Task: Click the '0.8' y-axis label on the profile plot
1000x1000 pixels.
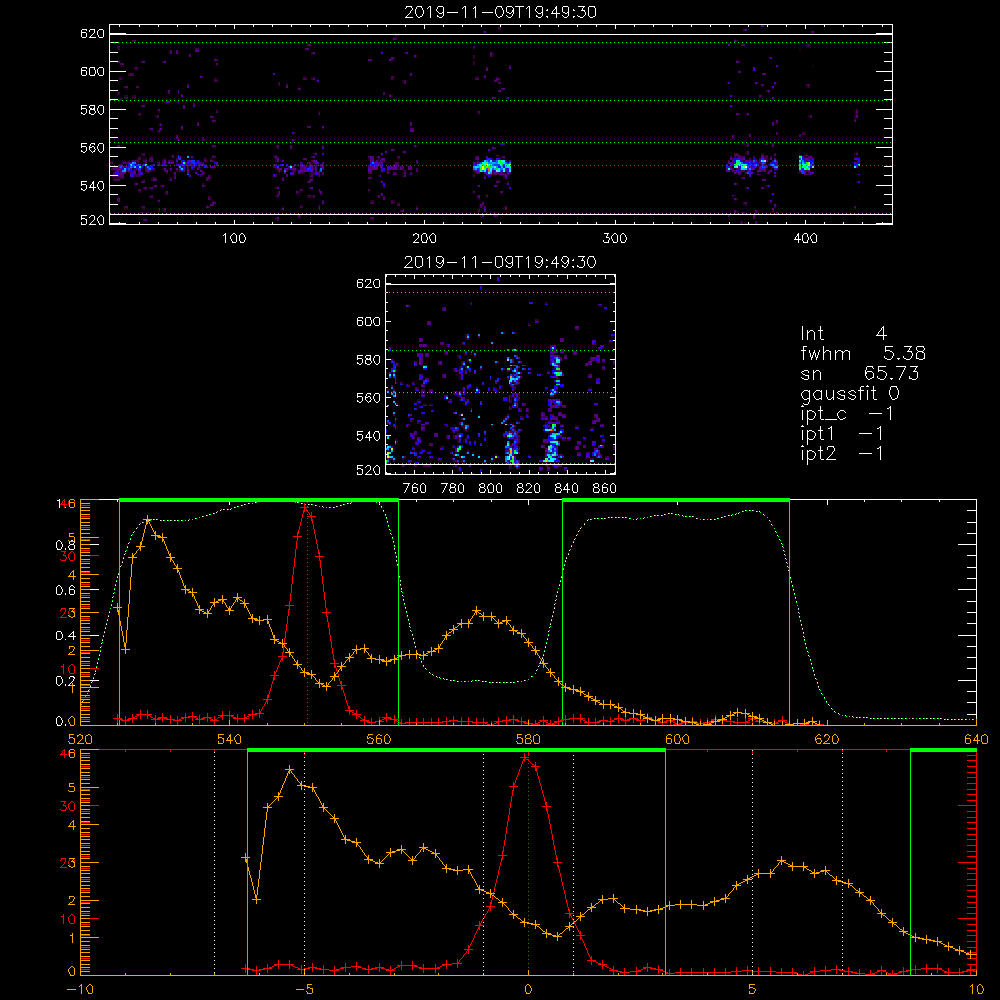Action: 66,545
